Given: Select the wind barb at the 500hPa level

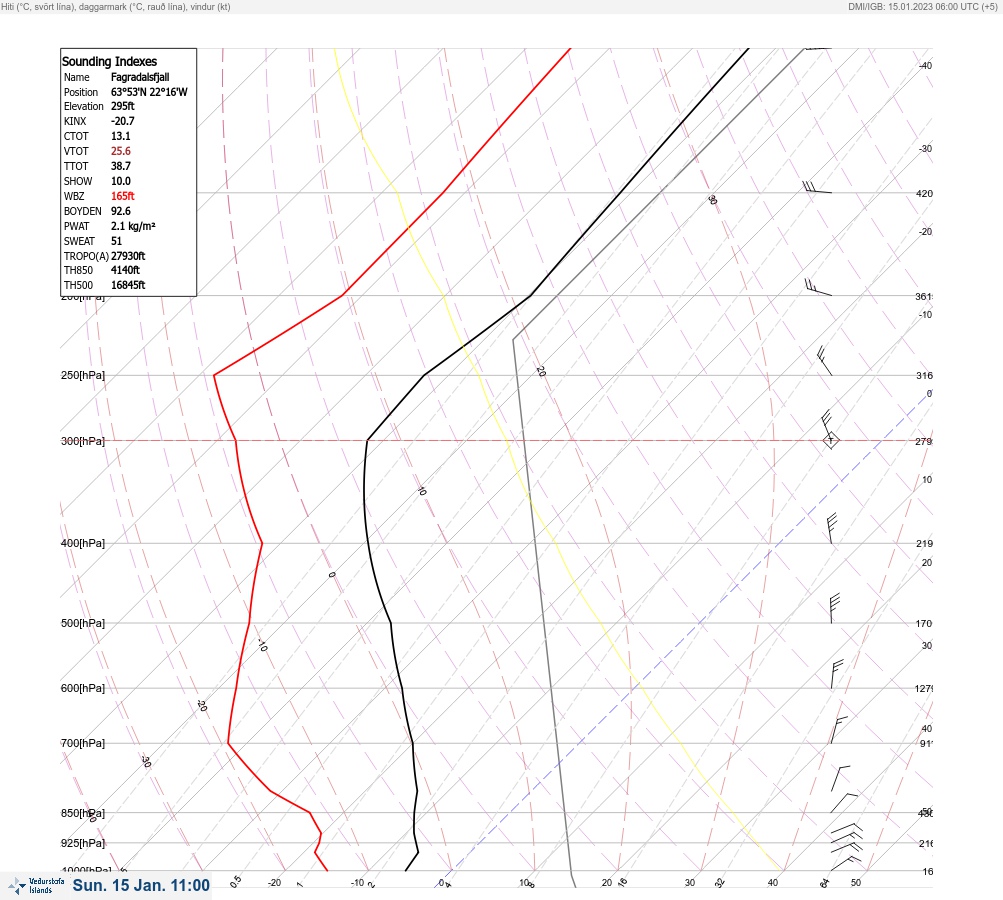Looking at the screenshot, I should pos(834,609).
